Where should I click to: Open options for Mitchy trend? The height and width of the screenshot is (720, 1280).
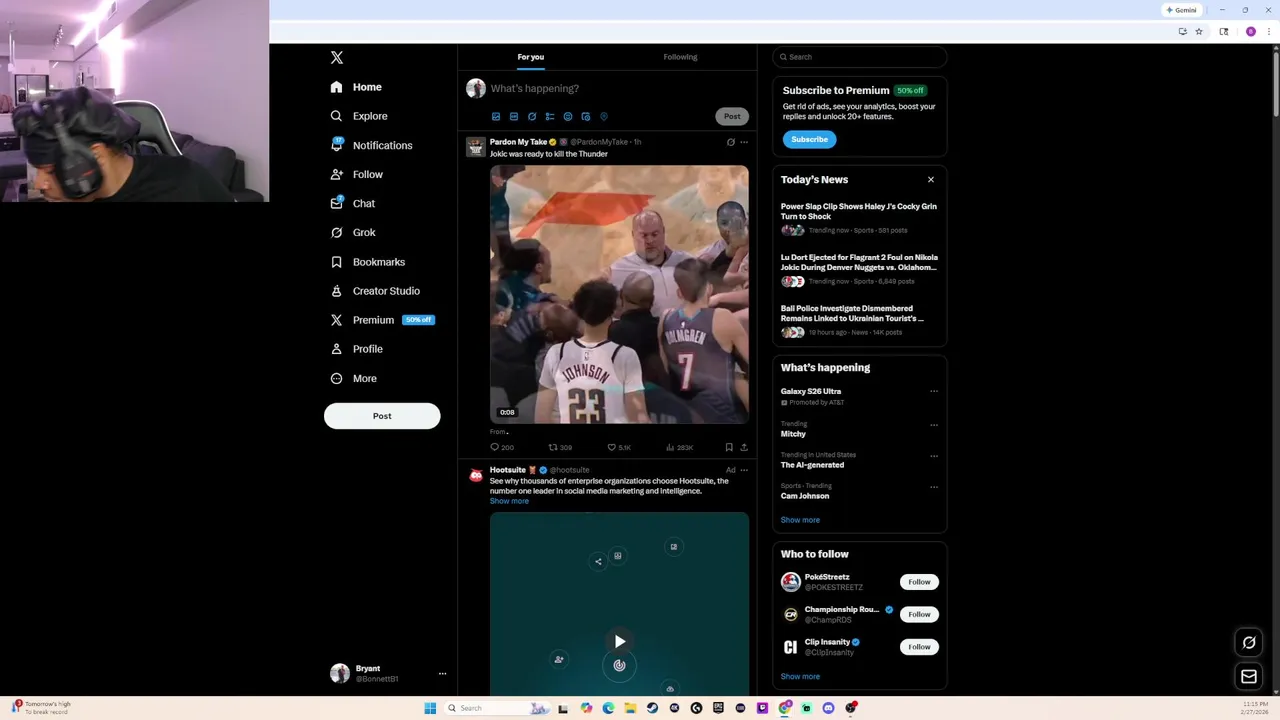[934, 425]
